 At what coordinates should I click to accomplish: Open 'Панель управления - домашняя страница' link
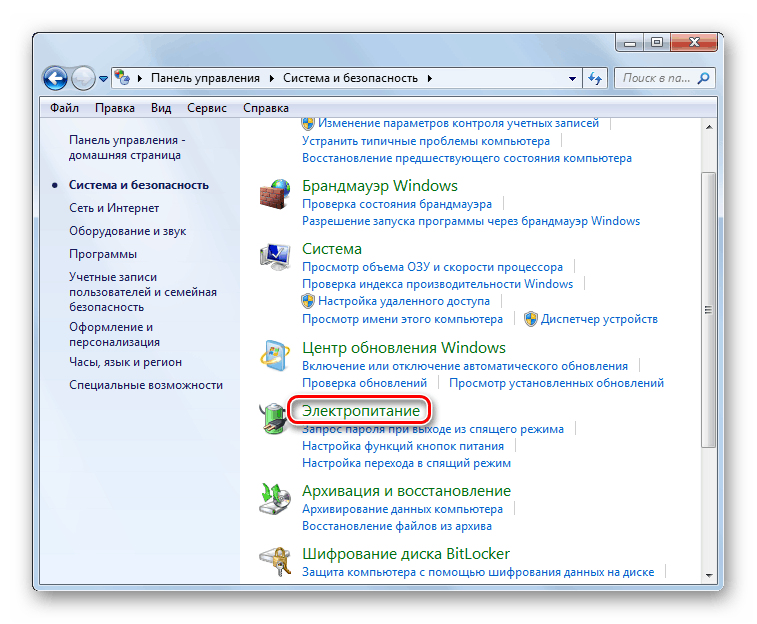click(127, 147)
